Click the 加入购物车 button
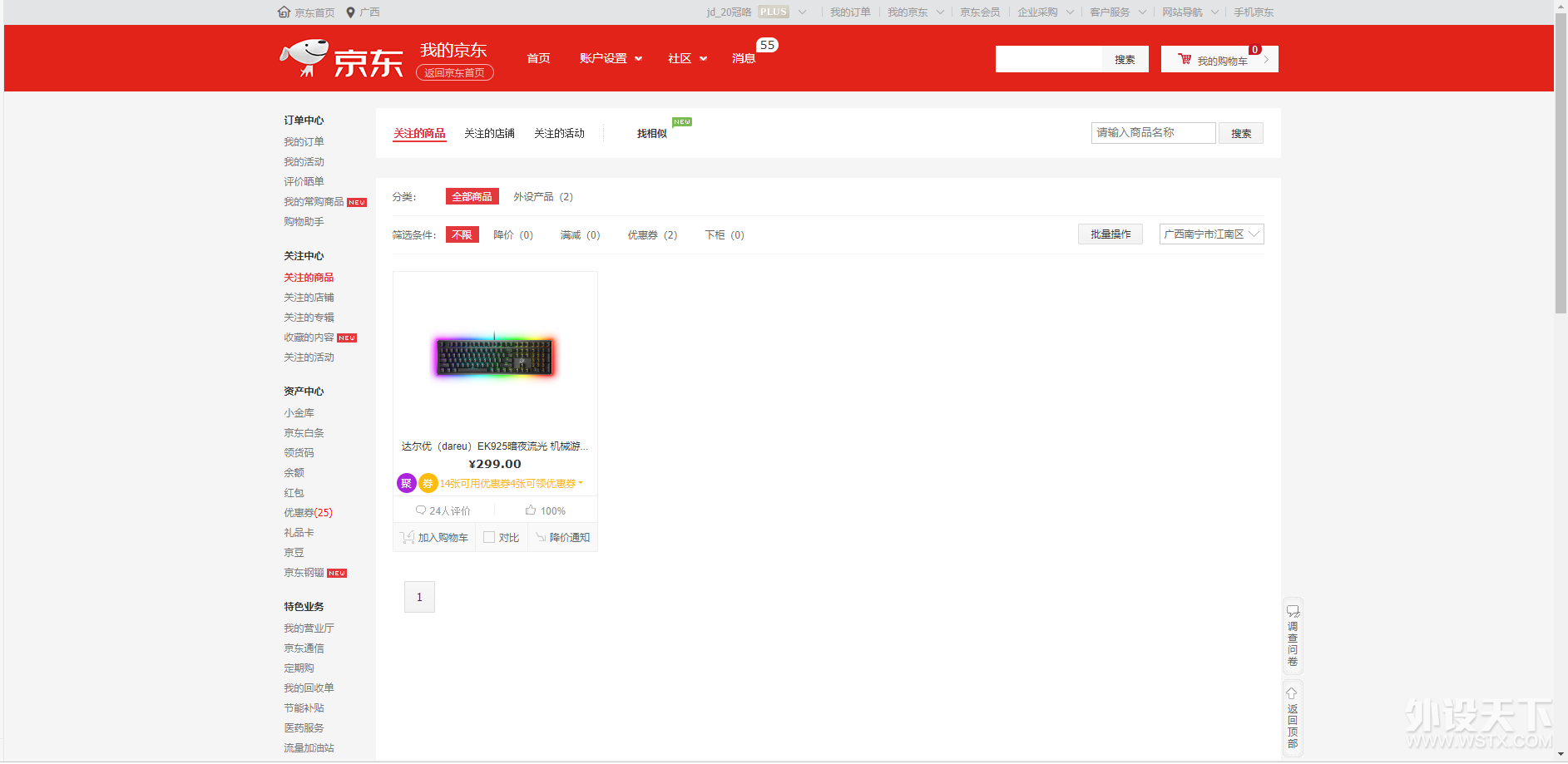 [434, 538]
